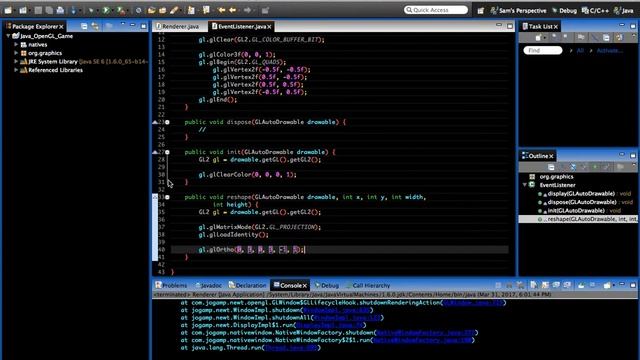
Task: Click the Run Last Tool icon
Action: (x=121, y=10)
